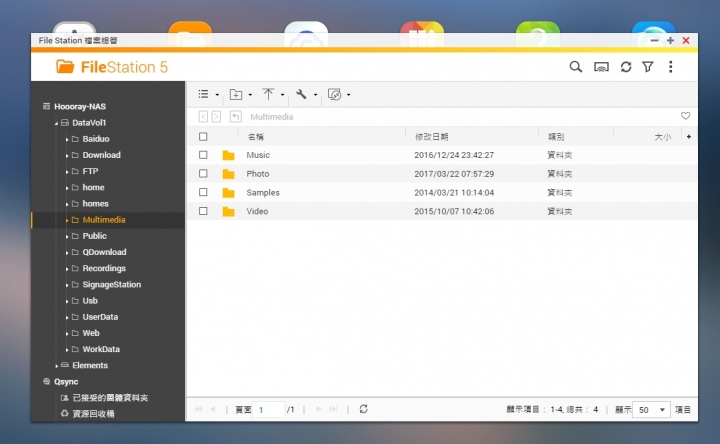This screenshot has height=444, width=720.
Task: Click the create folder toolbar icon
Action: pyautogui.click(x=236, y=95)
